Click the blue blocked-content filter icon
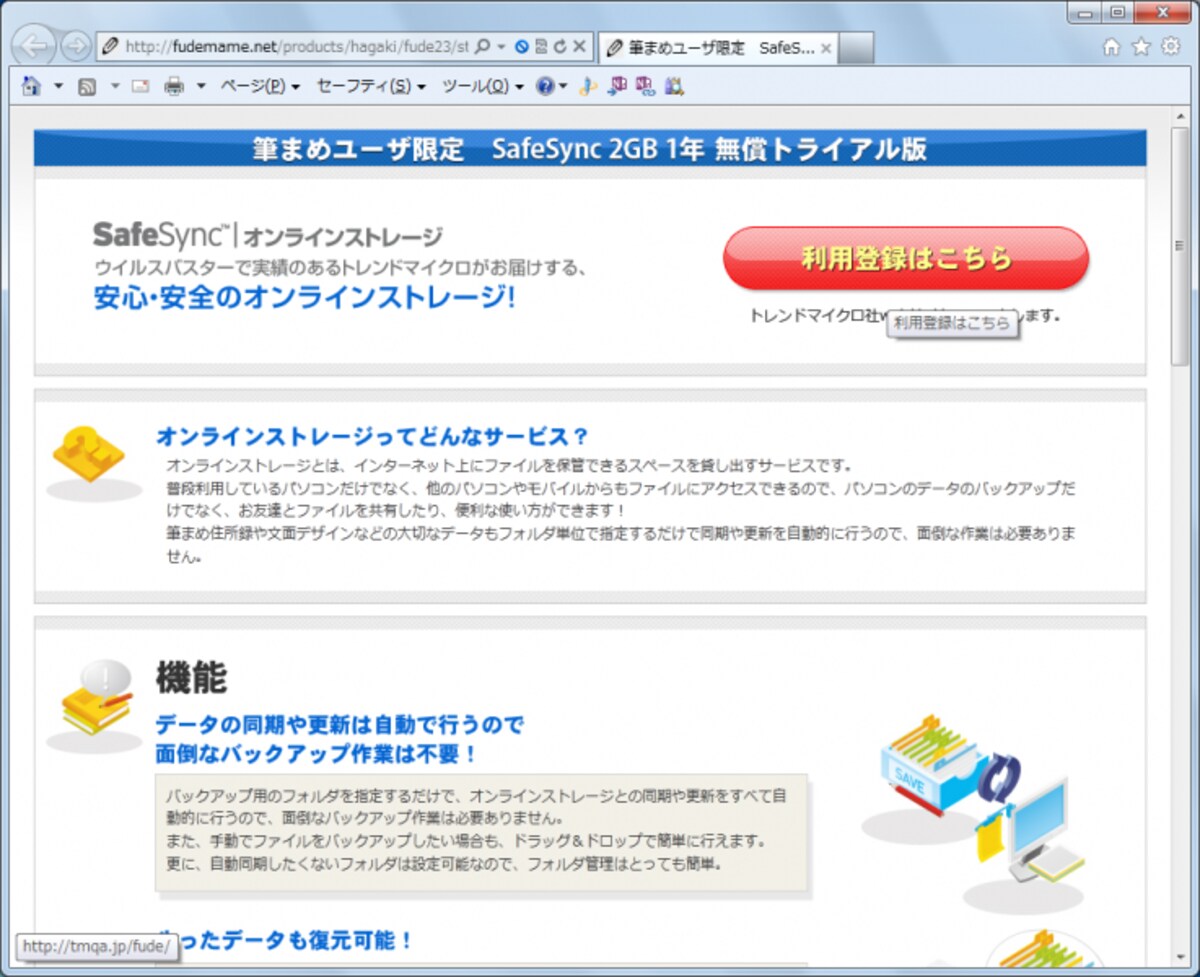The height and width of the screenshot is (977, 1200). (x=521, y=47)
